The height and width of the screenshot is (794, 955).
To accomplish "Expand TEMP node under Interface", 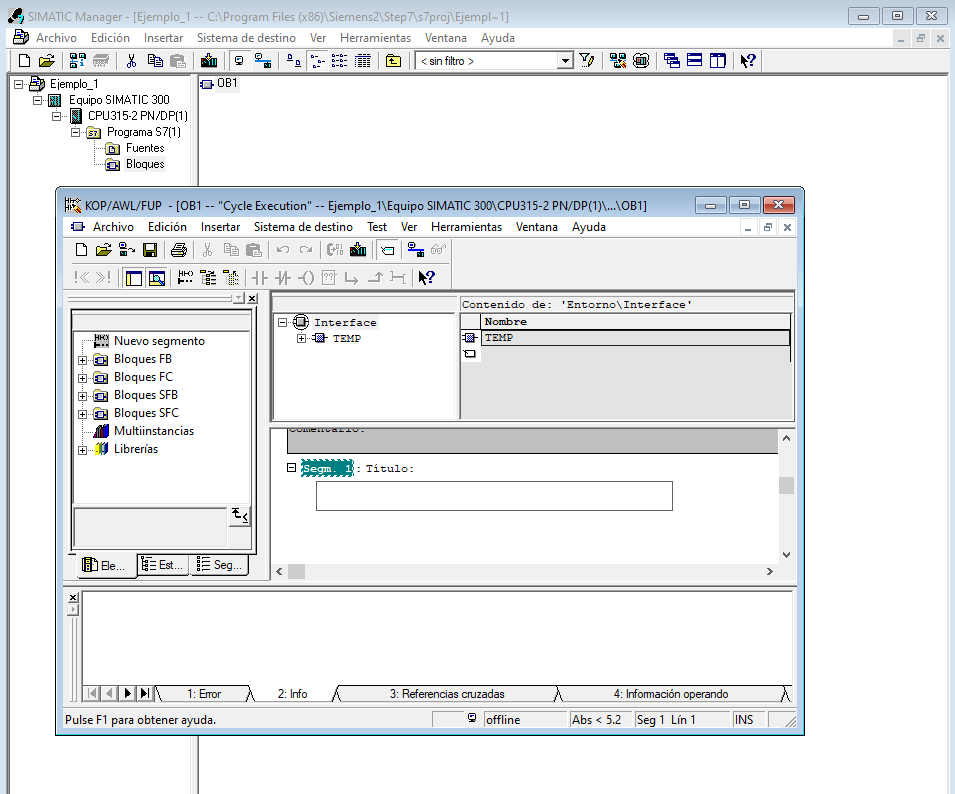I will pos(301,339).
